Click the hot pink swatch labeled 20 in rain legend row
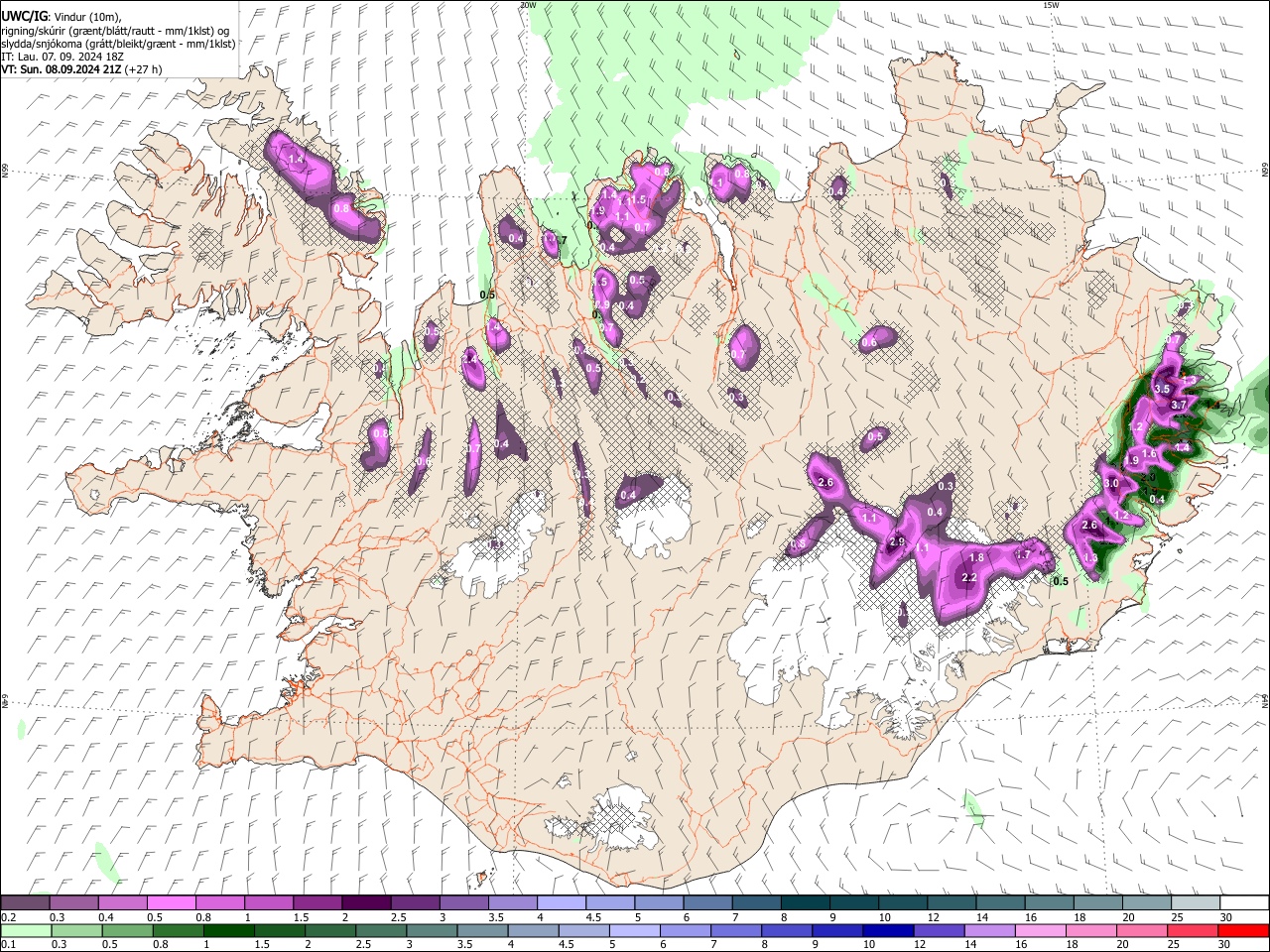Screen dimensions: 1270x952 click(x=1142, y=930)
